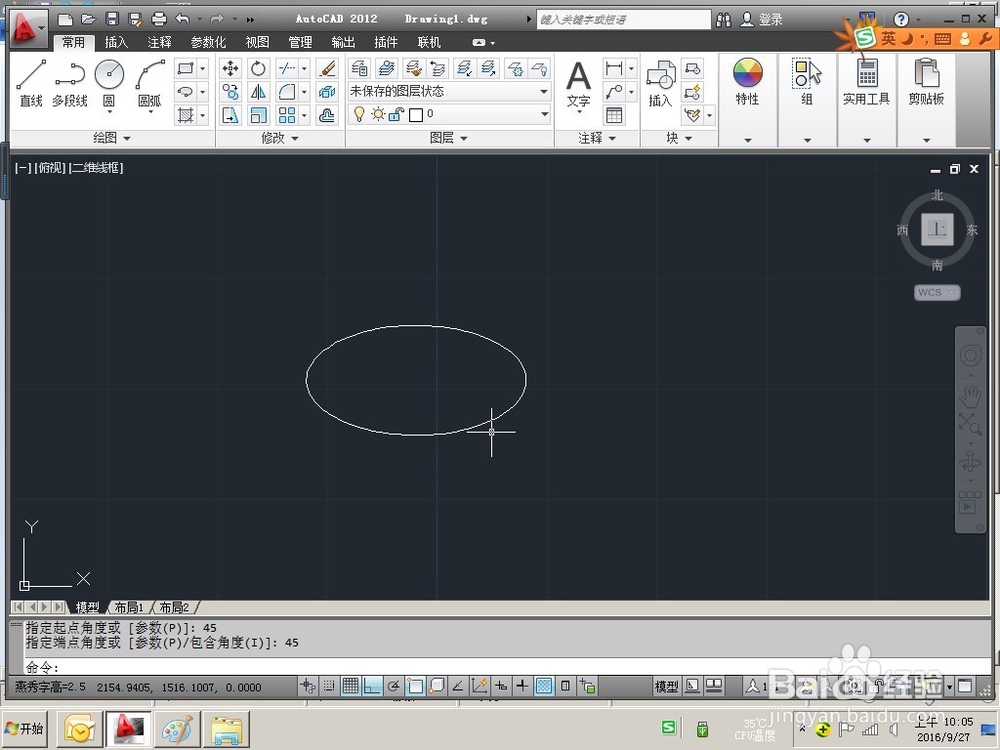Activate the Fillet tool
Image resolution: width=1000 pixels, height=750 pixels.
(287, 92)
